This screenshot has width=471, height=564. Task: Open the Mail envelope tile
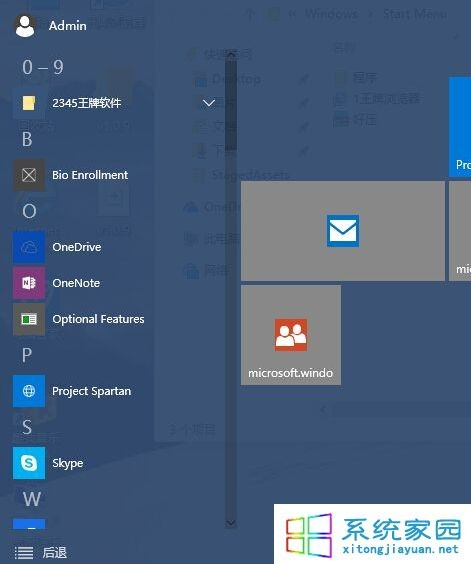click(x=343, y=231)
